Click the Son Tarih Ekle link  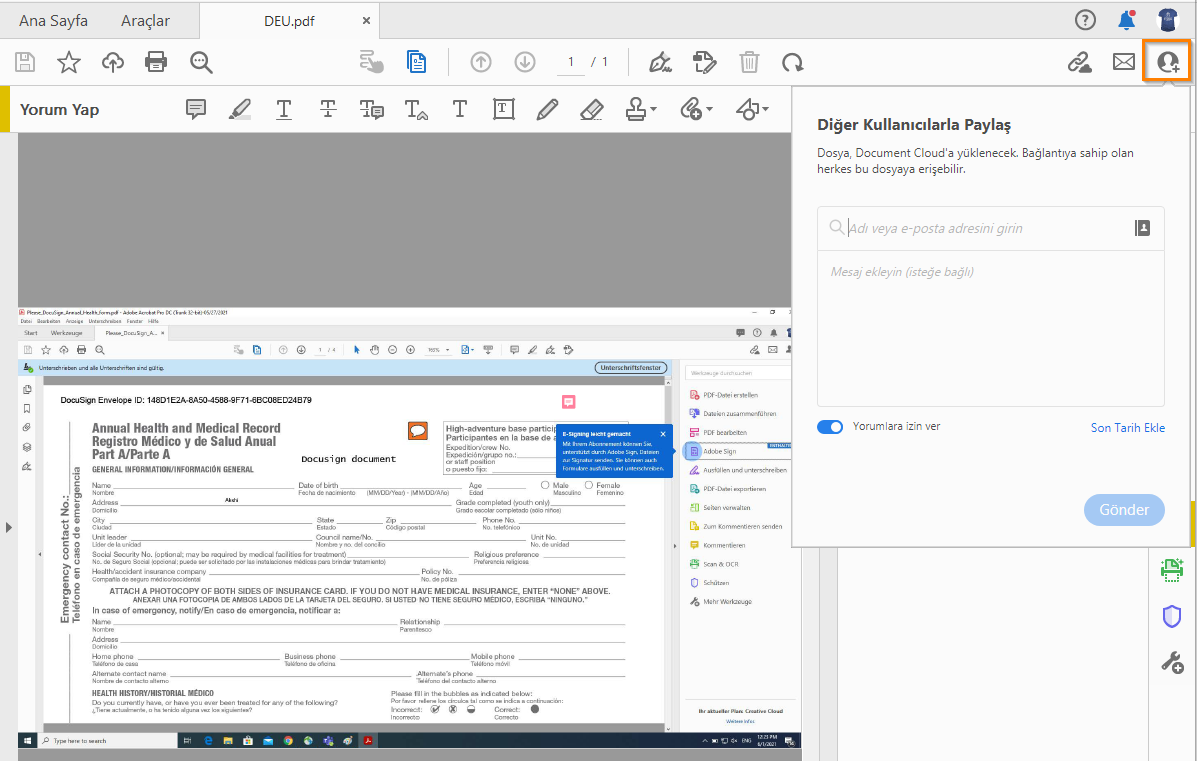point(1127,428)
